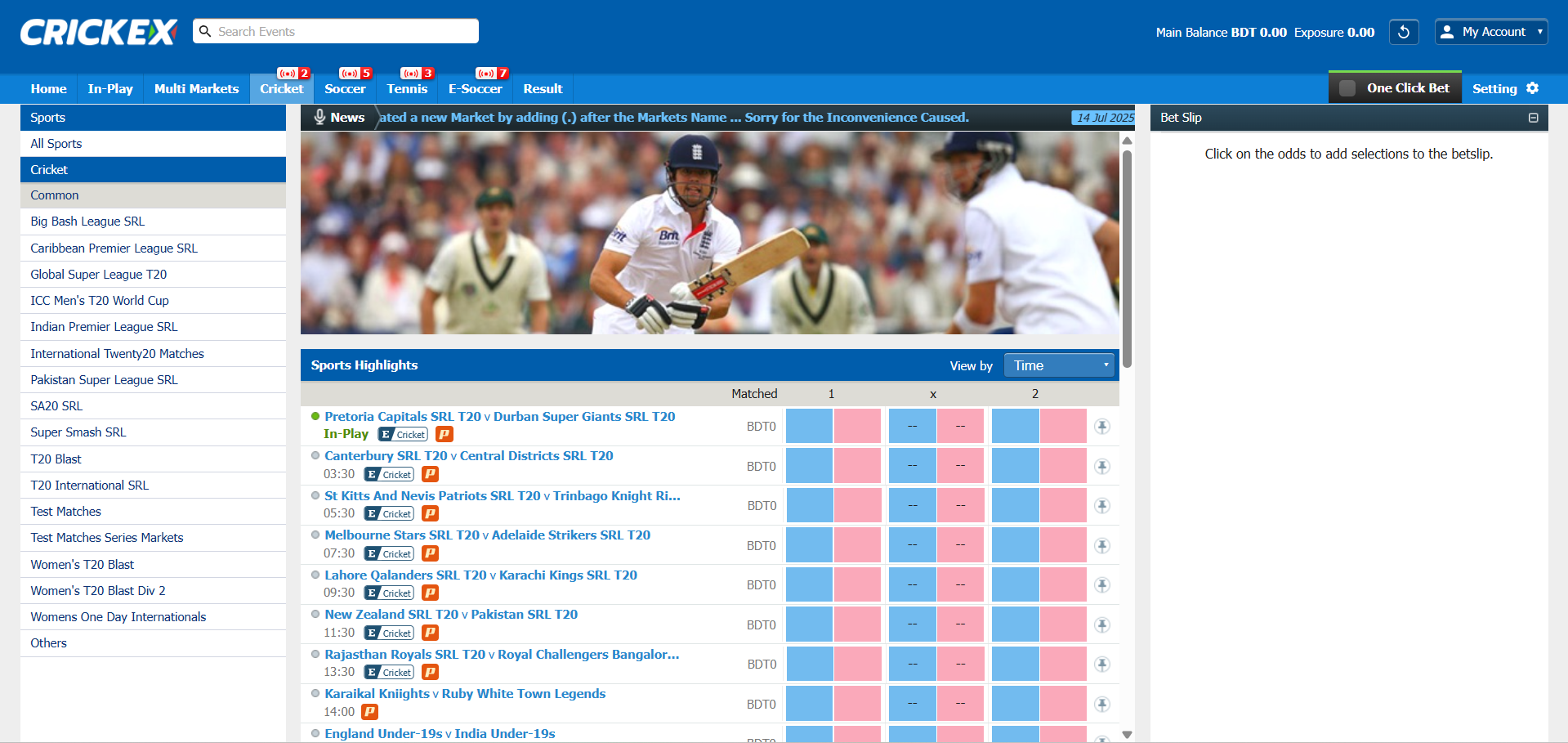
Task: Switch to the In-Play tab
Action: pos(109,88)
